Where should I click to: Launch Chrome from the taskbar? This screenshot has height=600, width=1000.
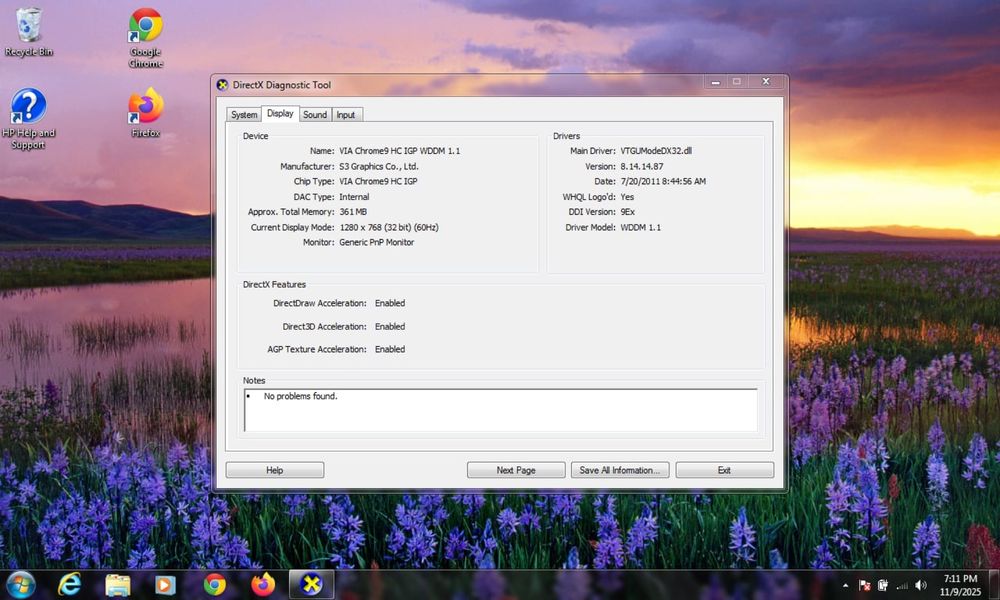pyautogui.click(x=215, y=585)
